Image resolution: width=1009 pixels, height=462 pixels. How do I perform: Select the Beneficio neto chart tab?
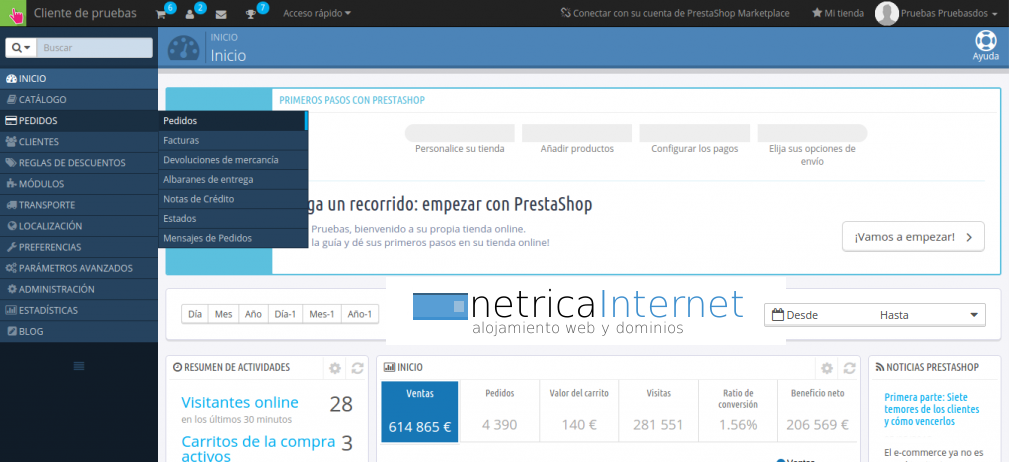coord(818,412)
